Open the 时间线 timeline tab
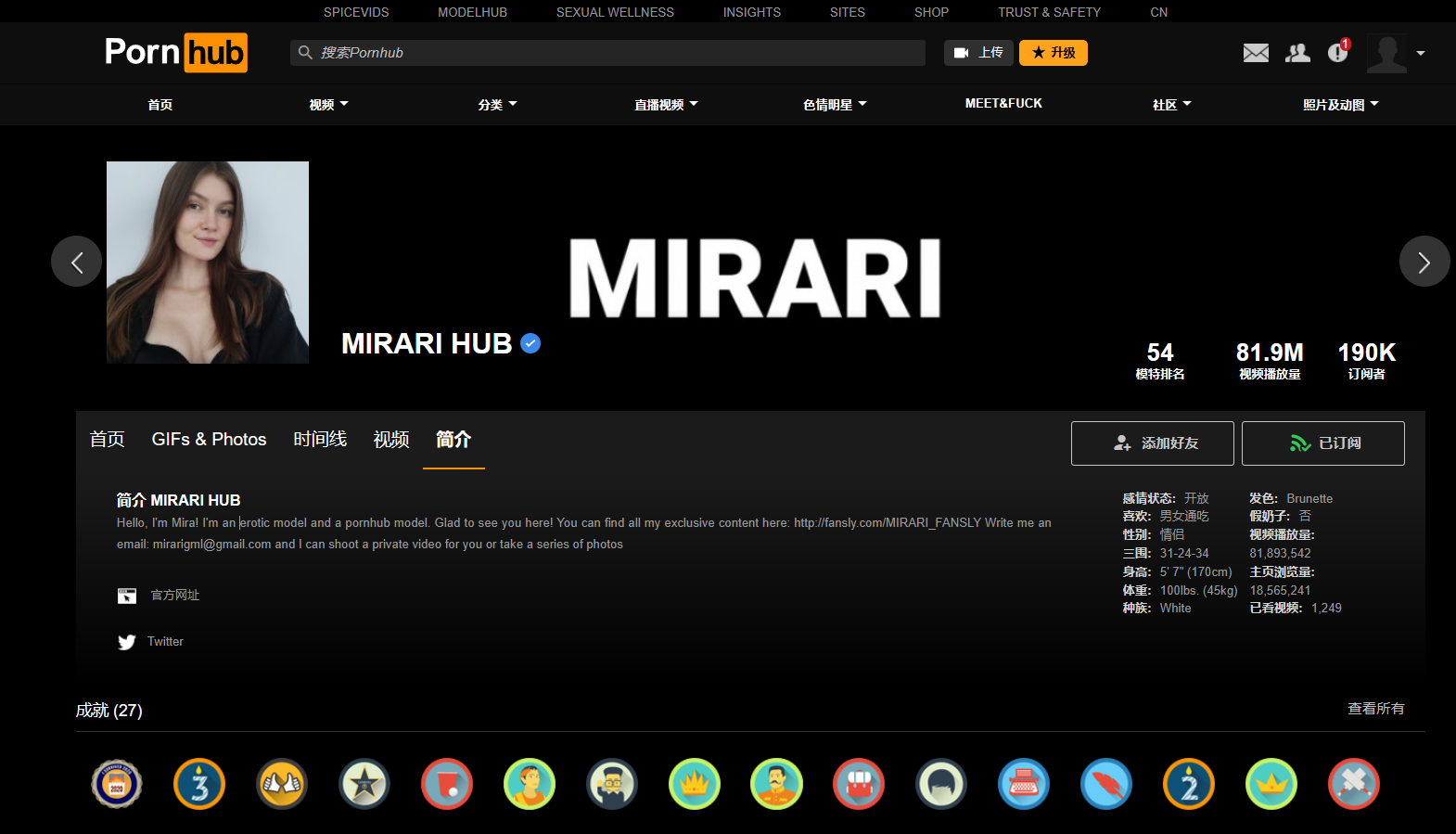The height and width of the screenshot is (834, 1456). (x=320, y=440)
